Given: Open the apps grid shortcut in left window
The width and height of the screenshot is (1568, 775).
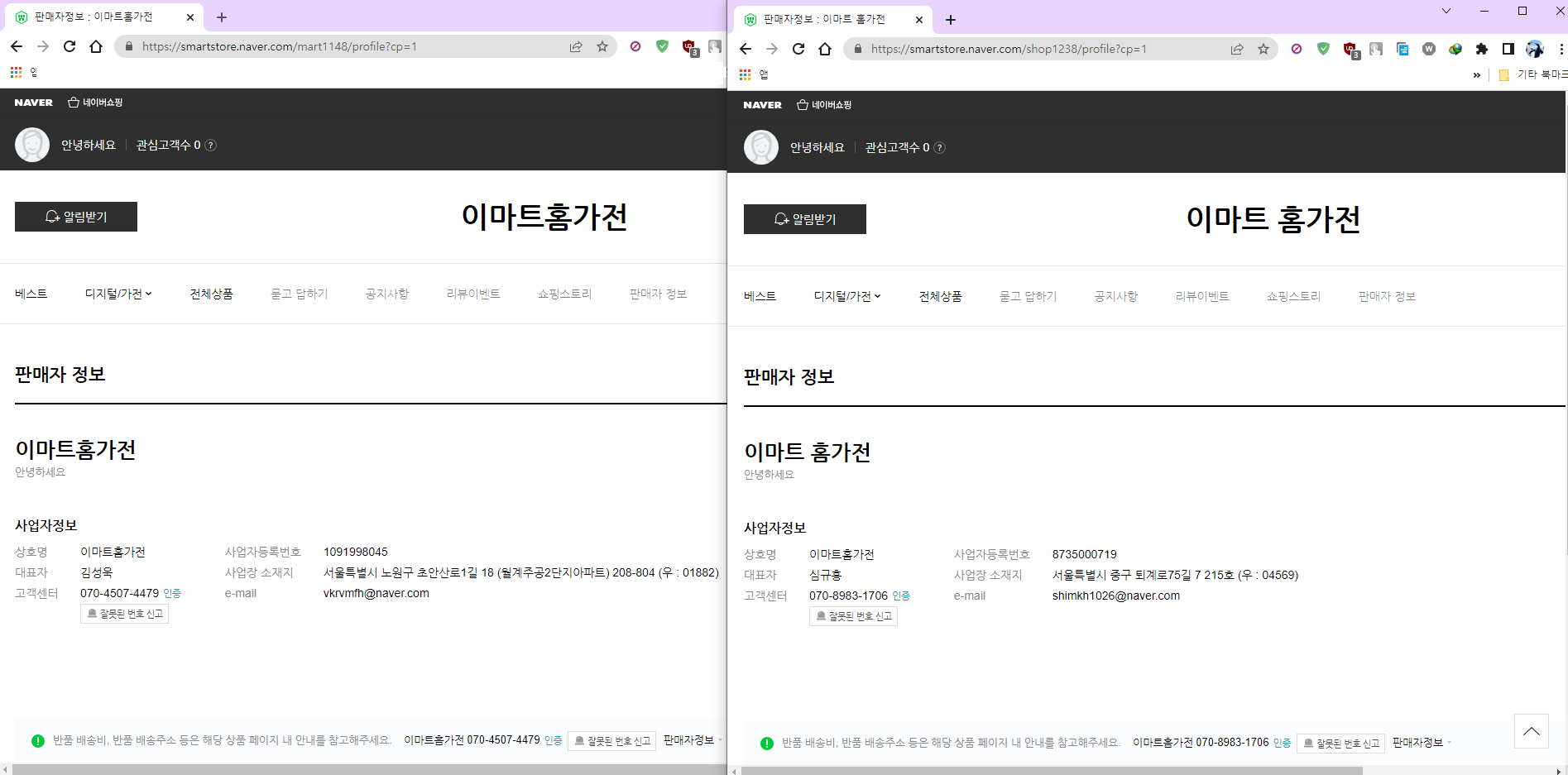Looking at the screenshot, I should tap(16, 73).
